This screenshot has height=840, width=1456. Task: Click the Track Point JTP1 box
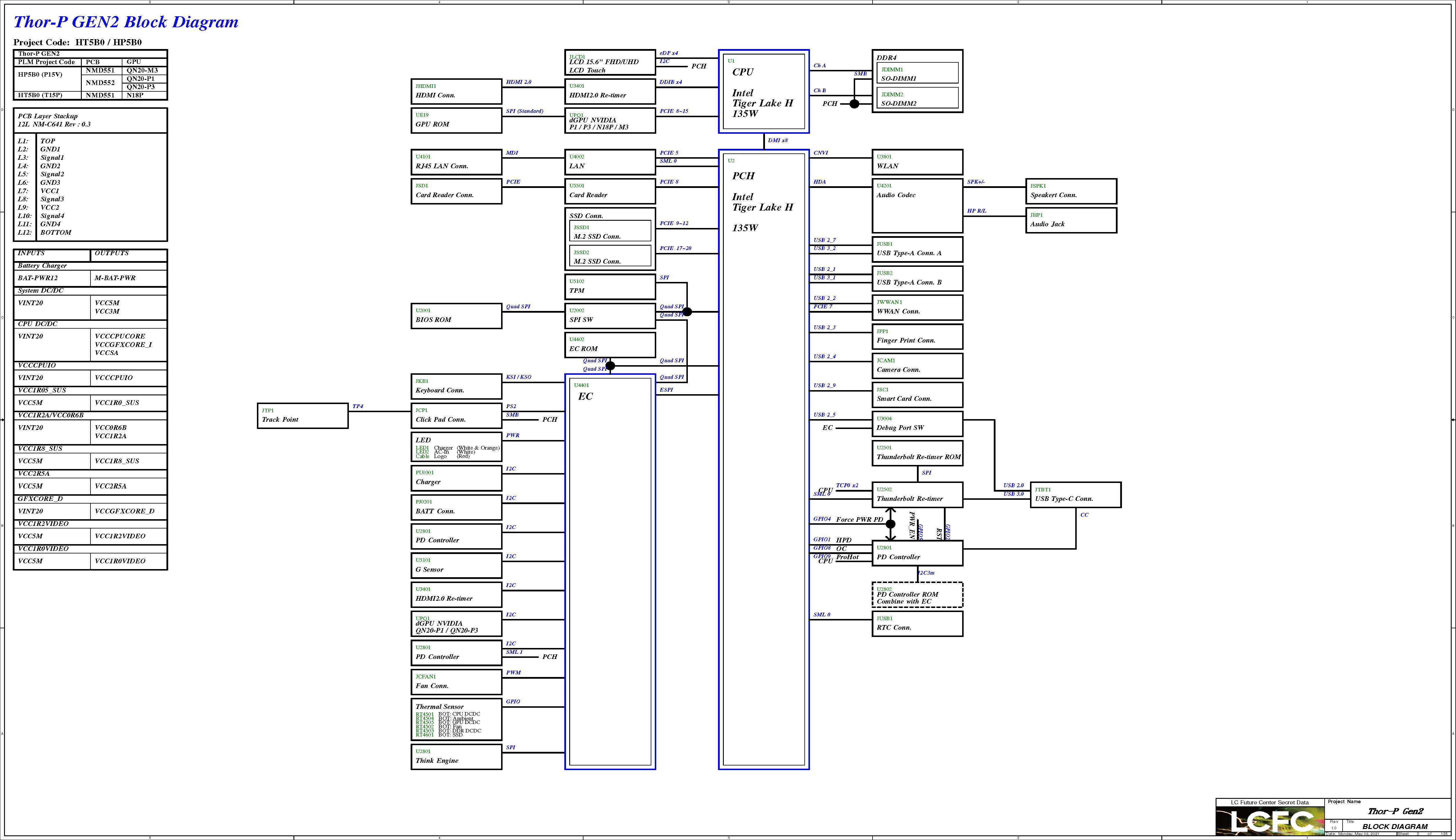pos(303,416)
